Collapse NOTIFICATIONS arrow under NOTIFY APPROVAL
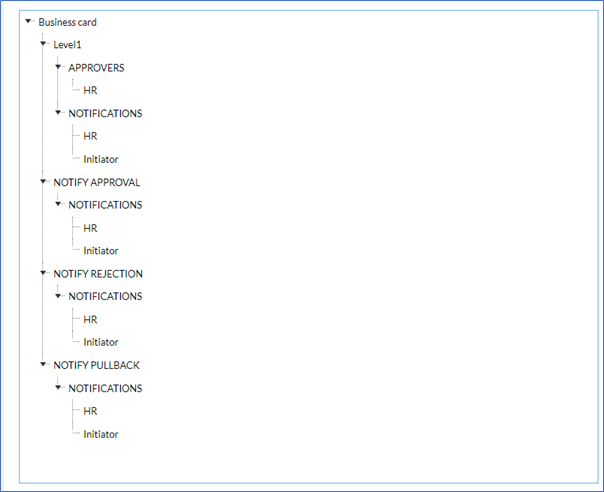604x492 pixels. coord(58,204)
